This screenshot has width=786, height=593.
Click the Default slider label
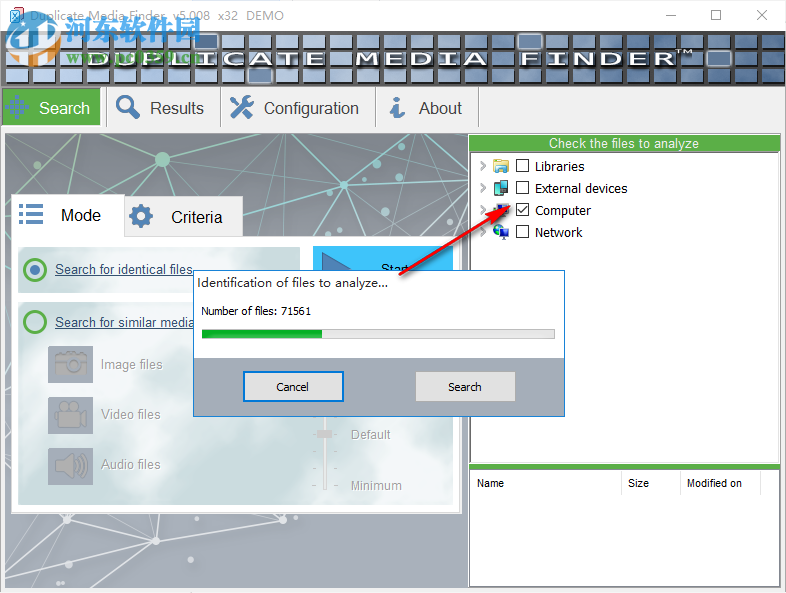pyautogui.click(x=370, y=435)
